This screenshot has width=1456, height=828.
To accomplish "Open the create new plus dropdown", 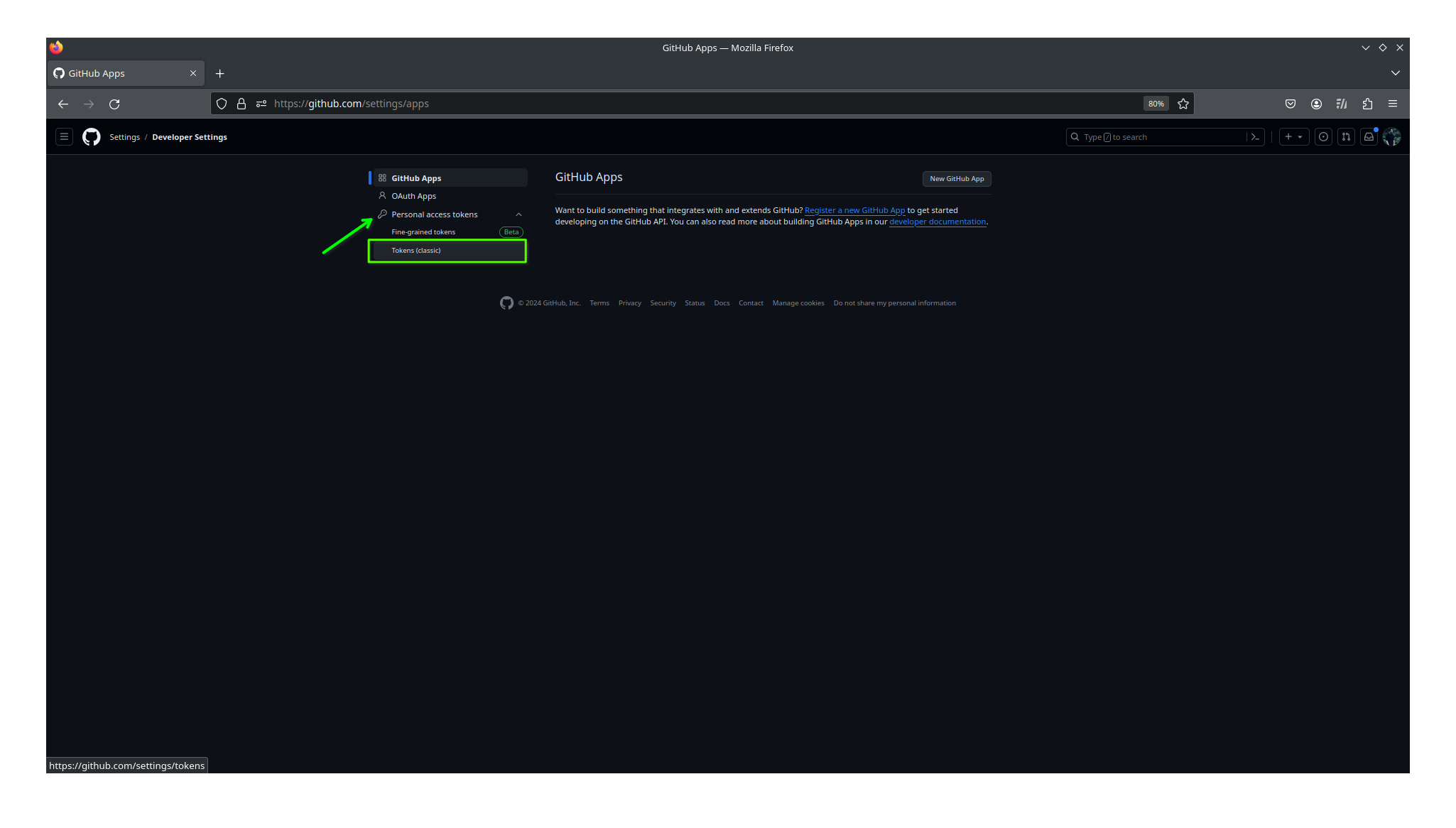I will tap(1293, 137).
